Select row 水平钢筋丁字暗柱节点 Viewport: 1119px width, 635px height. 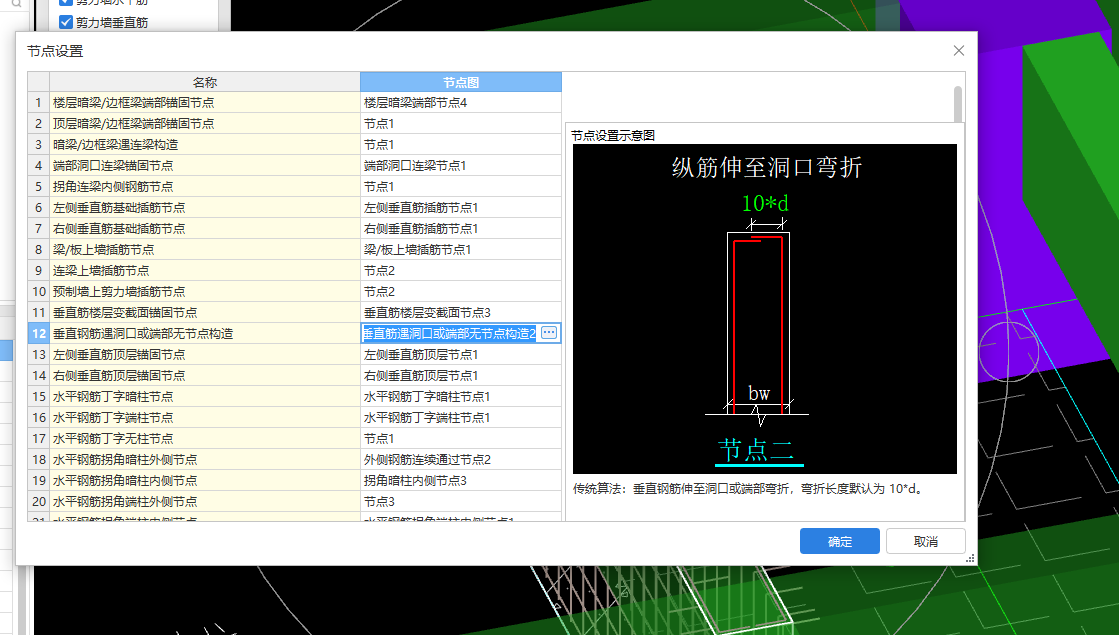205,397
